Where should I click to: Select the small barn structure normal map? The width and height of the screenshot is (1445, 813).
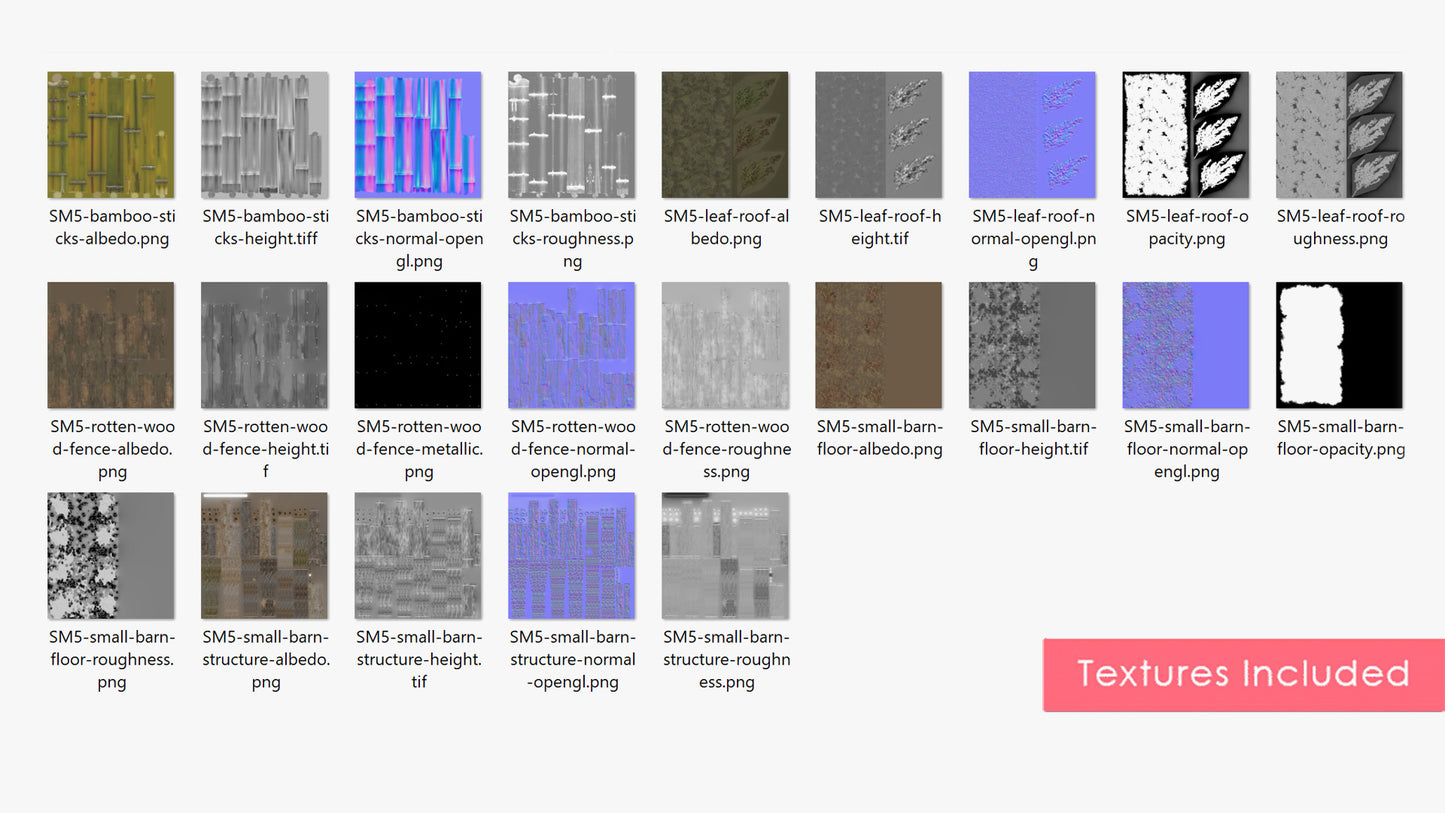(571, 556)
